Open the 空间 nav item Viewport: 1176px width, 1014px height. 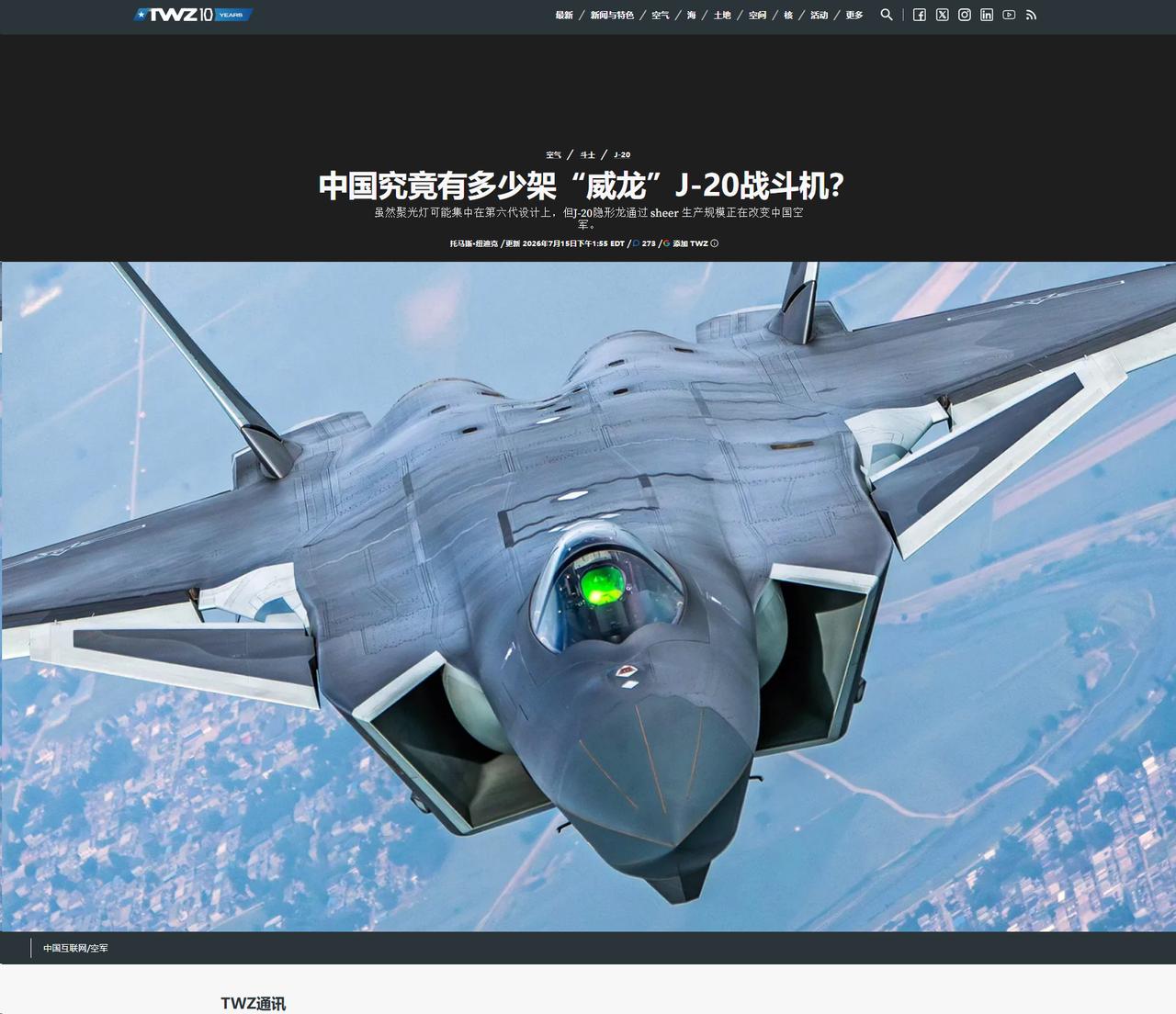757,15
